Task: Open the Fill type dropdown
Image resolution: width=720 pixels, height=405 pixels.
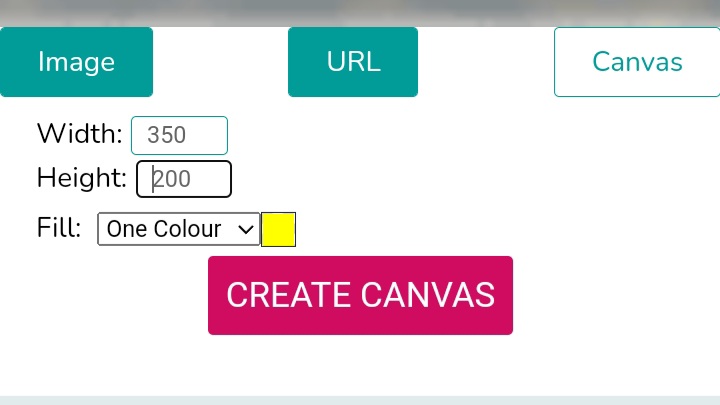Action: click(x=178, y=228)
